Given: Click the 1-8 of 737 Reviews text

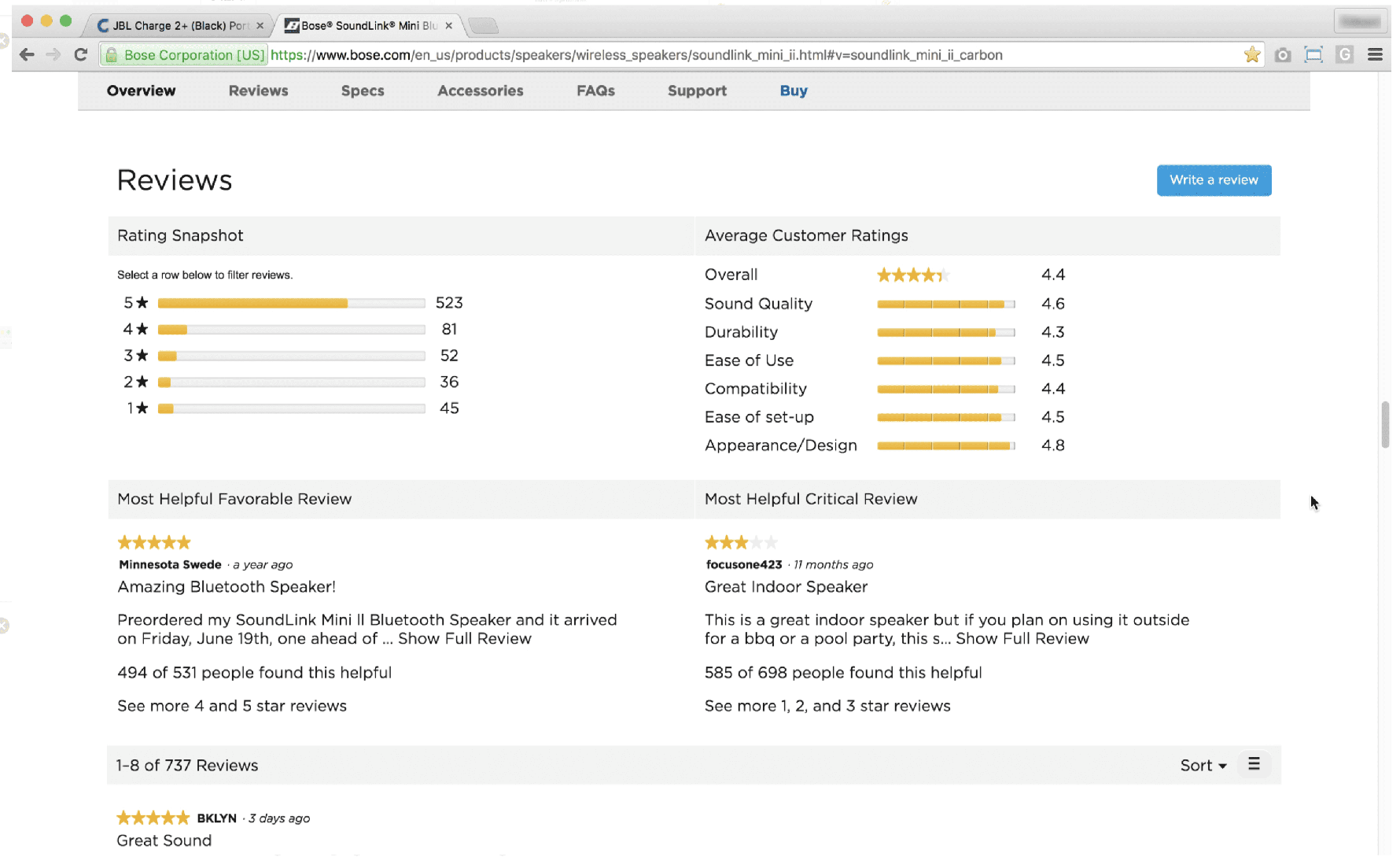Looking at the screenshot, I should [x=187, y=766].
